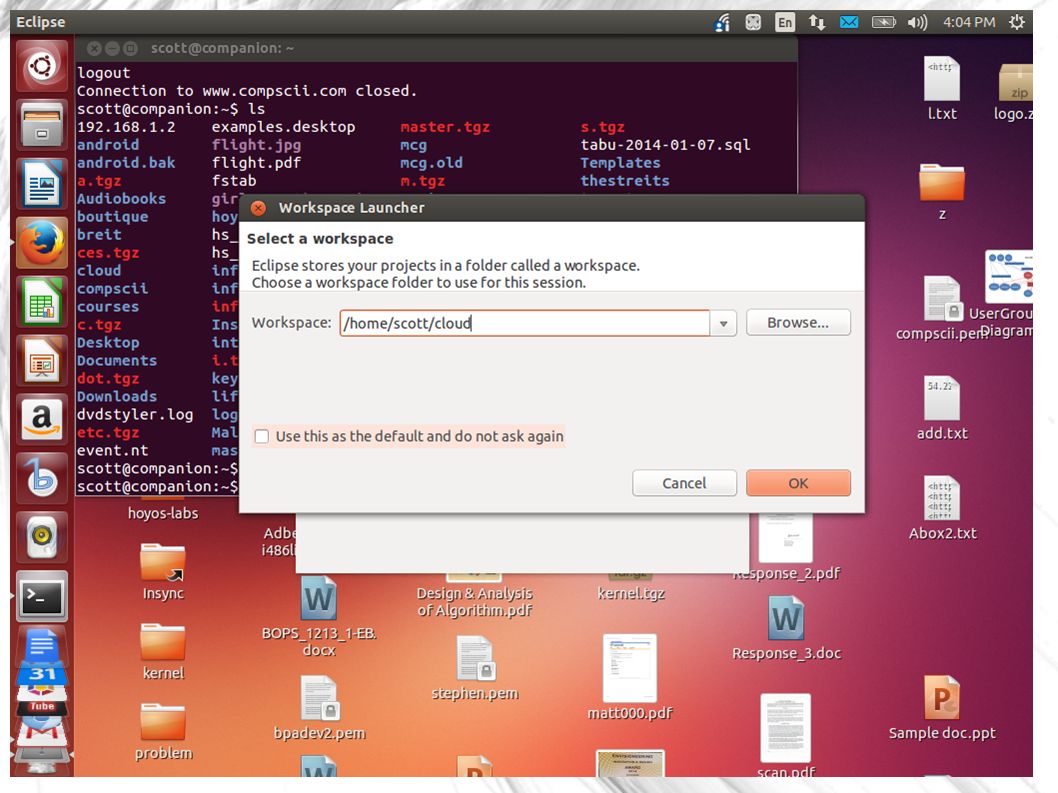Close the Workspace Launcher dialog
The image size is (1058, 793).
(x=258, y=208)
